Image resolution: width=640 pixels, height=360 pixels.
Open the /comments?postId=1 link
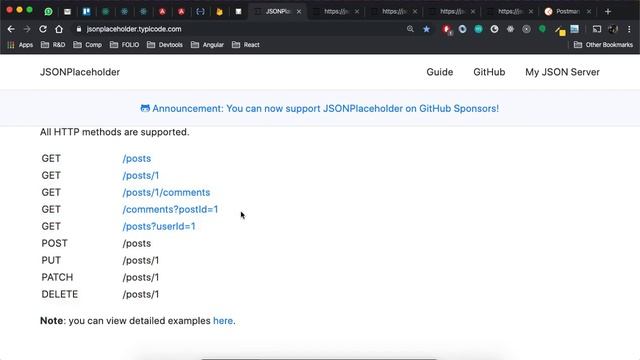click(171, 209)
